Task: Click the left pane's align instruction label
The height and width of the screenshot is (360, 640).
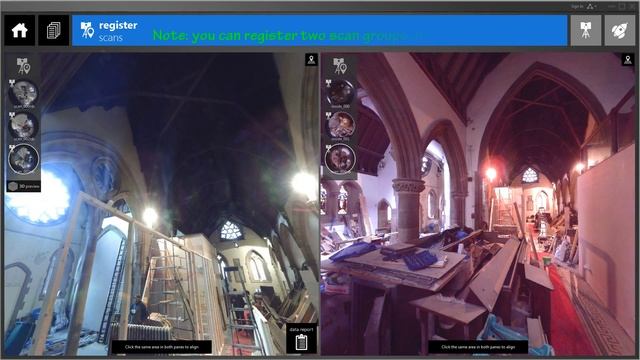Action: [x=162, y=347]
